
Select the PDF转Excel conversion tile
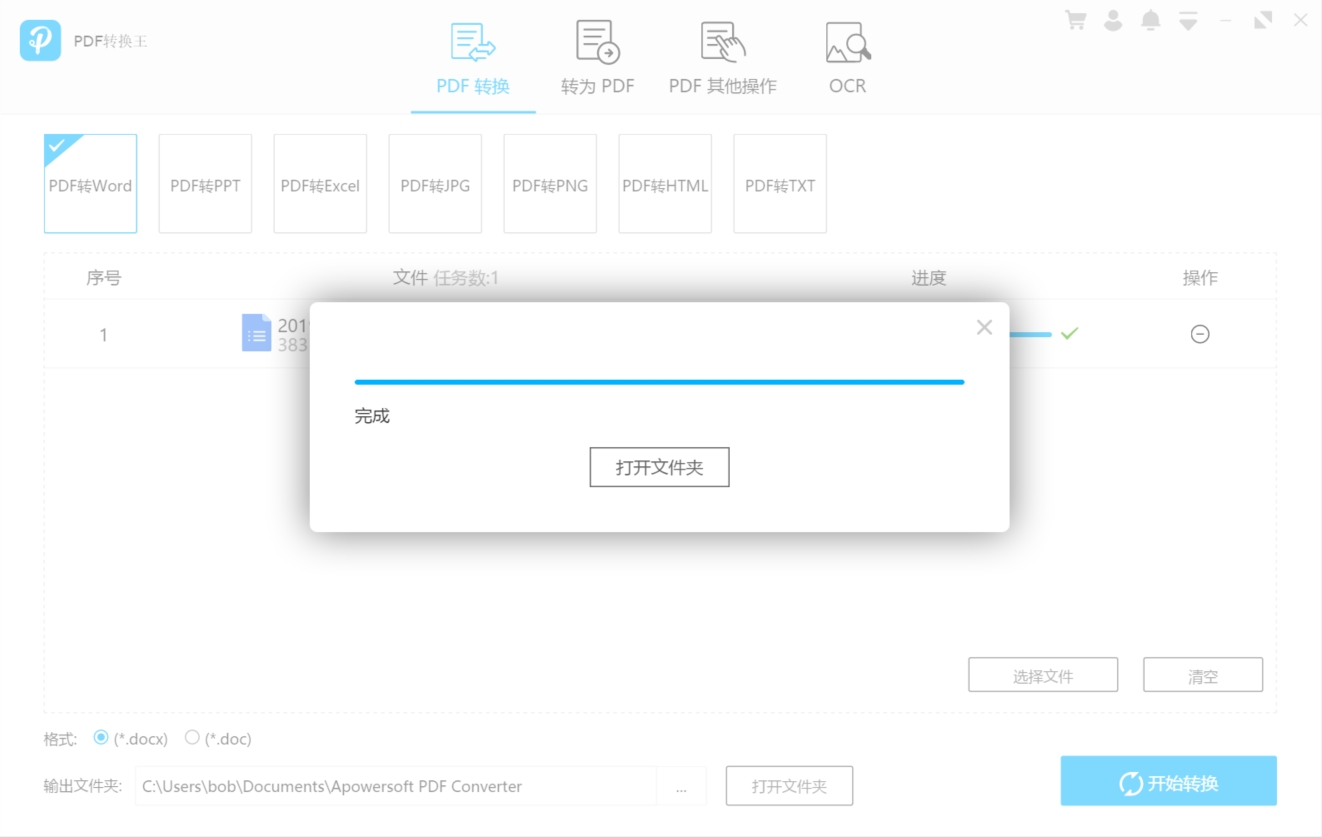[320, 184]
